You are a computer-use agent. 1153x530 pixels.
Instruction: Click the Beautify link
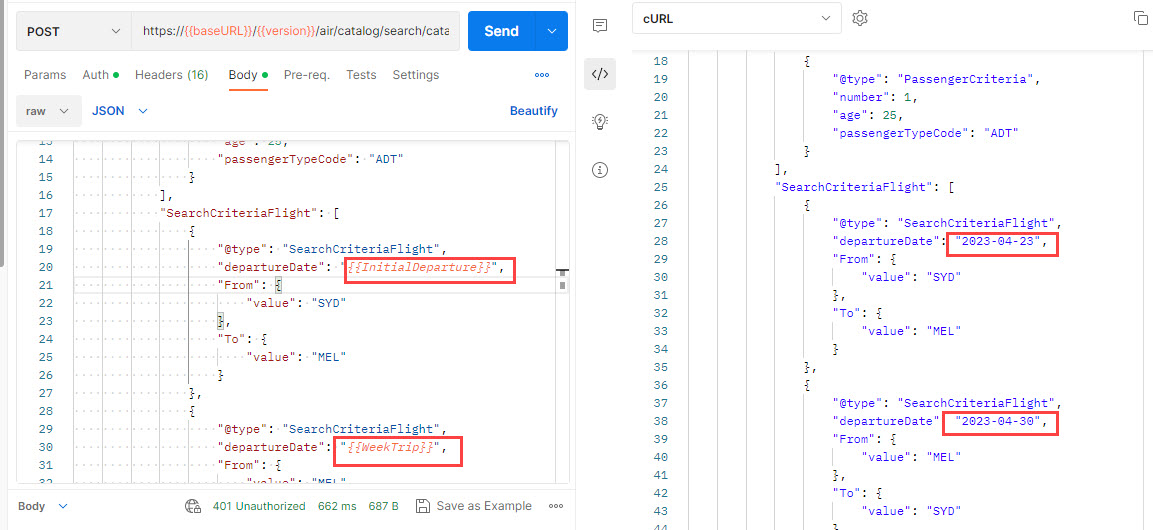[x=533, y=111]
